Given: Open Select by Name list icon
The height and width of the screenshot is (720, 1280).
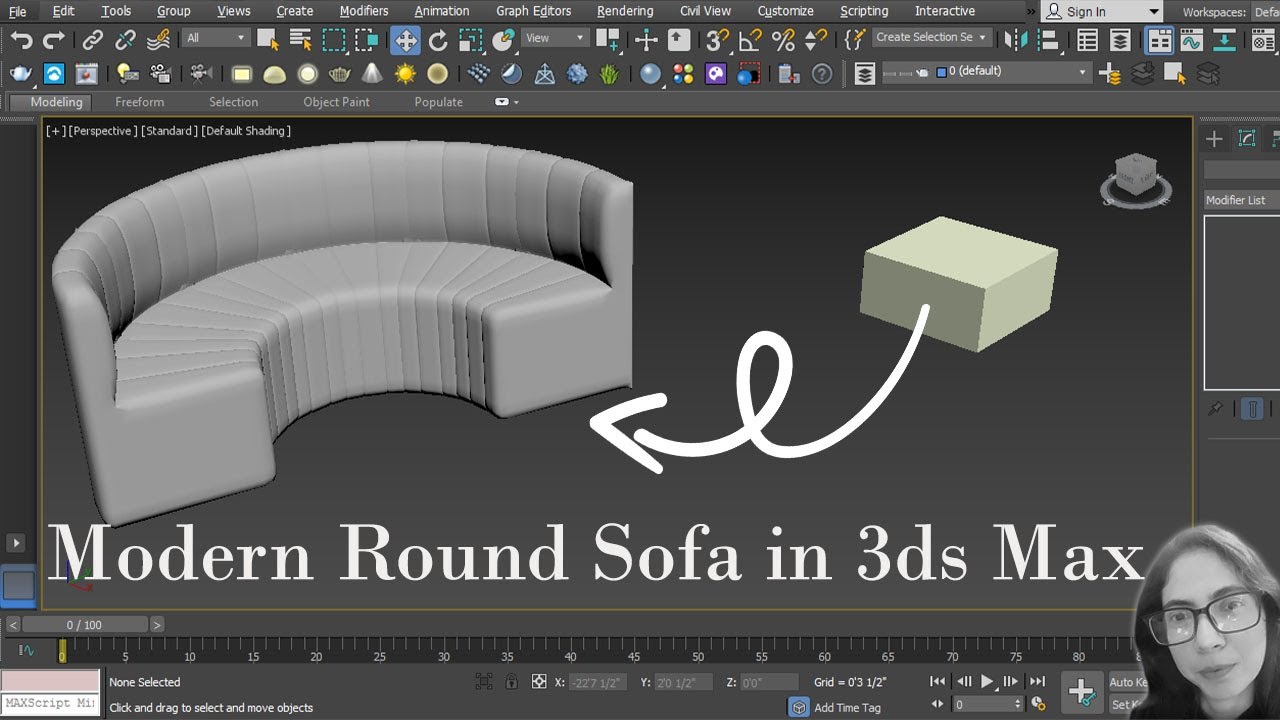Looking at the screenshot, I should 300,40.
